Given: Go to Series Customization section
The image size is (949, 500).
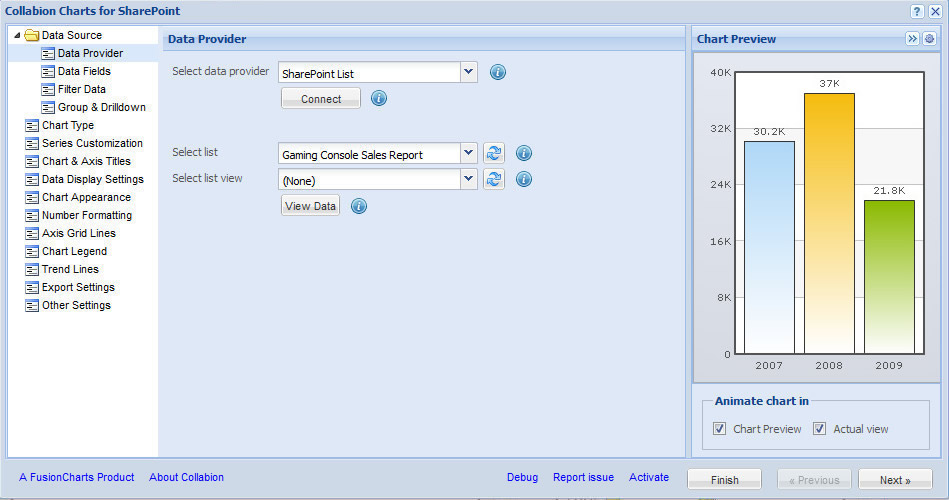Looking at the screenshot, I should 92,143.
